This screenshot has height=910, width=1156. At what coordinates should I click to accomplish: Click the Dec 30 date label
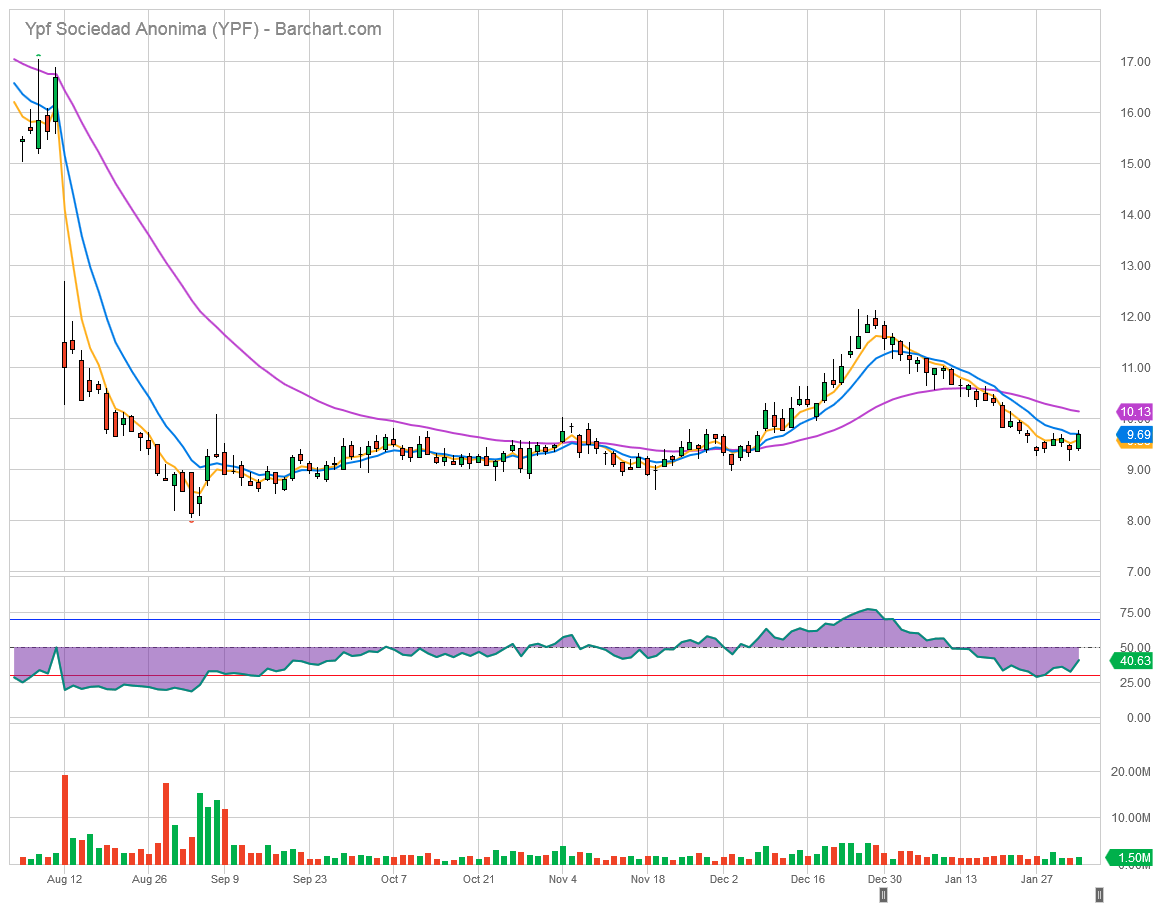pyautogui.click(x=885, y=879)
